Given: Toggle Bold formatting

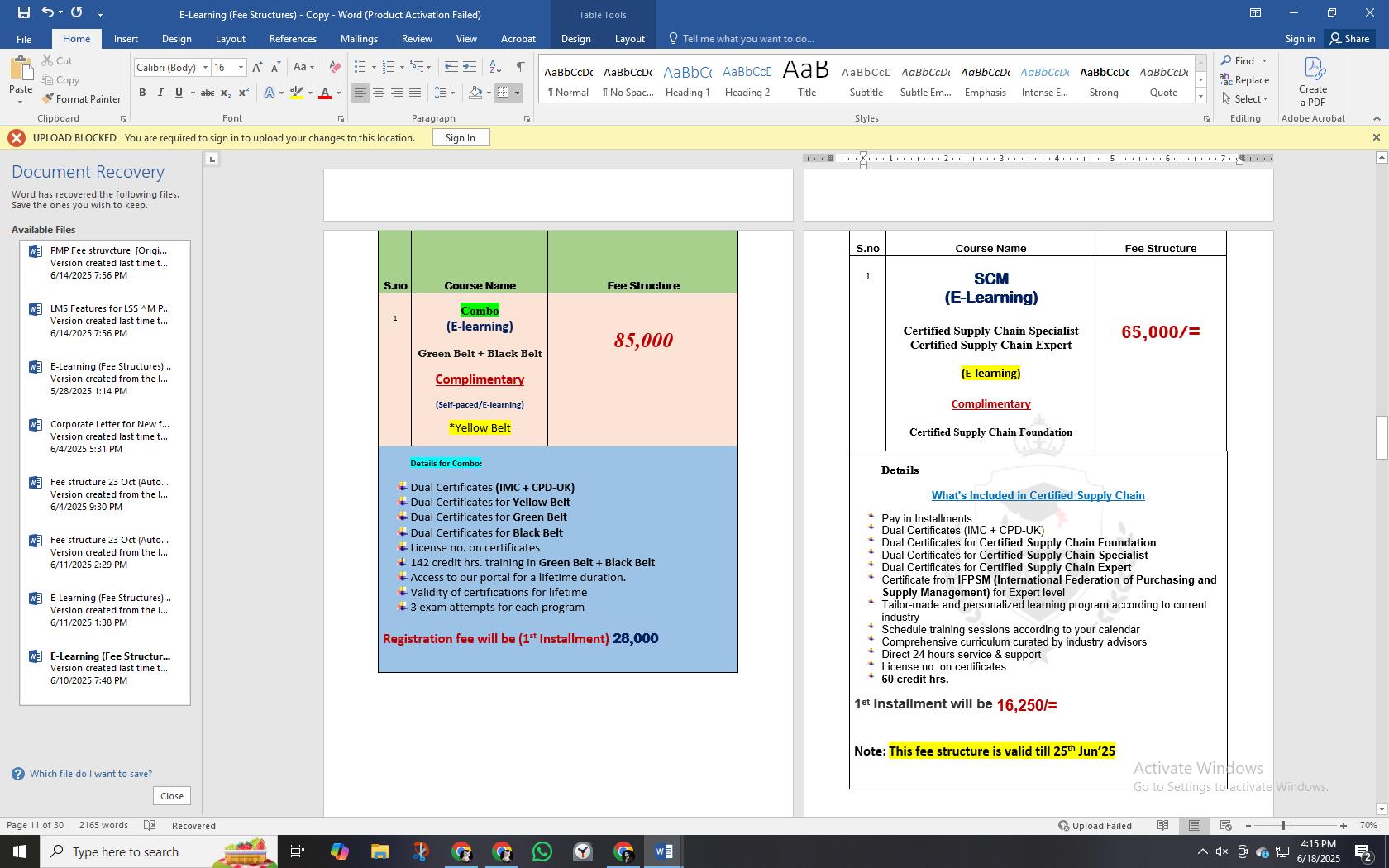Looking at the screenshot, I should click(142, 93).
